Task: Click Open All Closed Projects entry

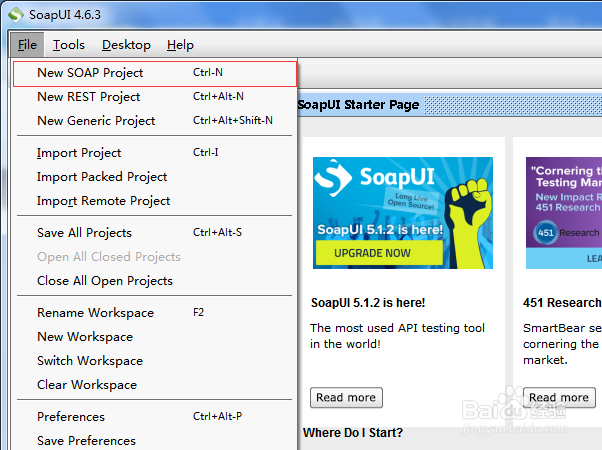Action: pyautogui.click(x=155, y=257)
